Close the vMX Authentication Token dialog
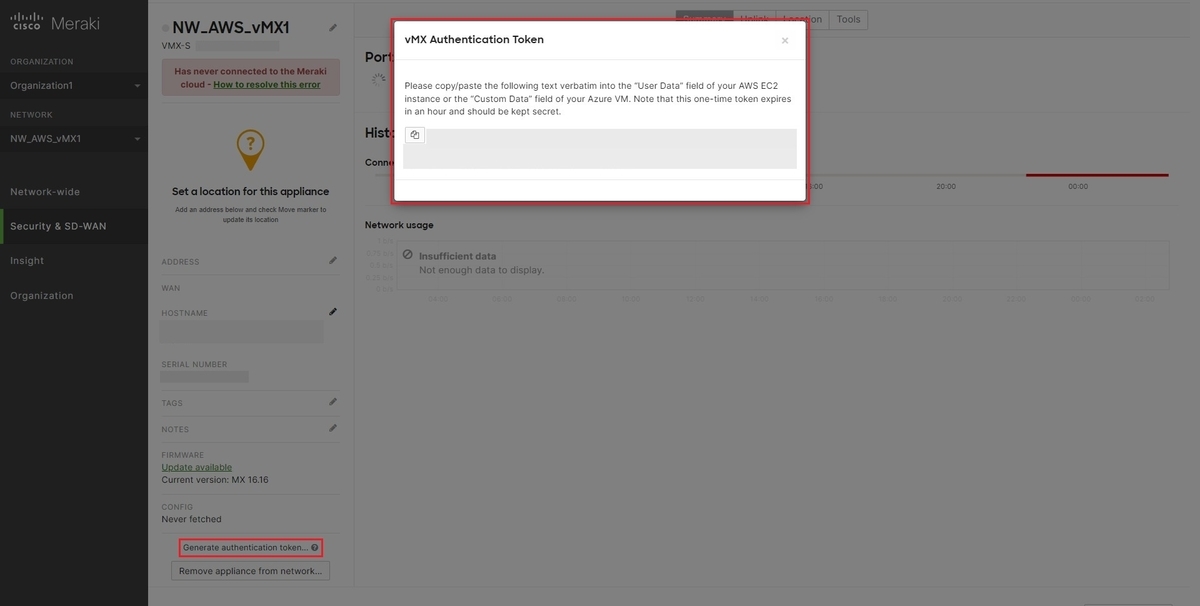Viewport: 1200px width, 606px height. (784, 40)
